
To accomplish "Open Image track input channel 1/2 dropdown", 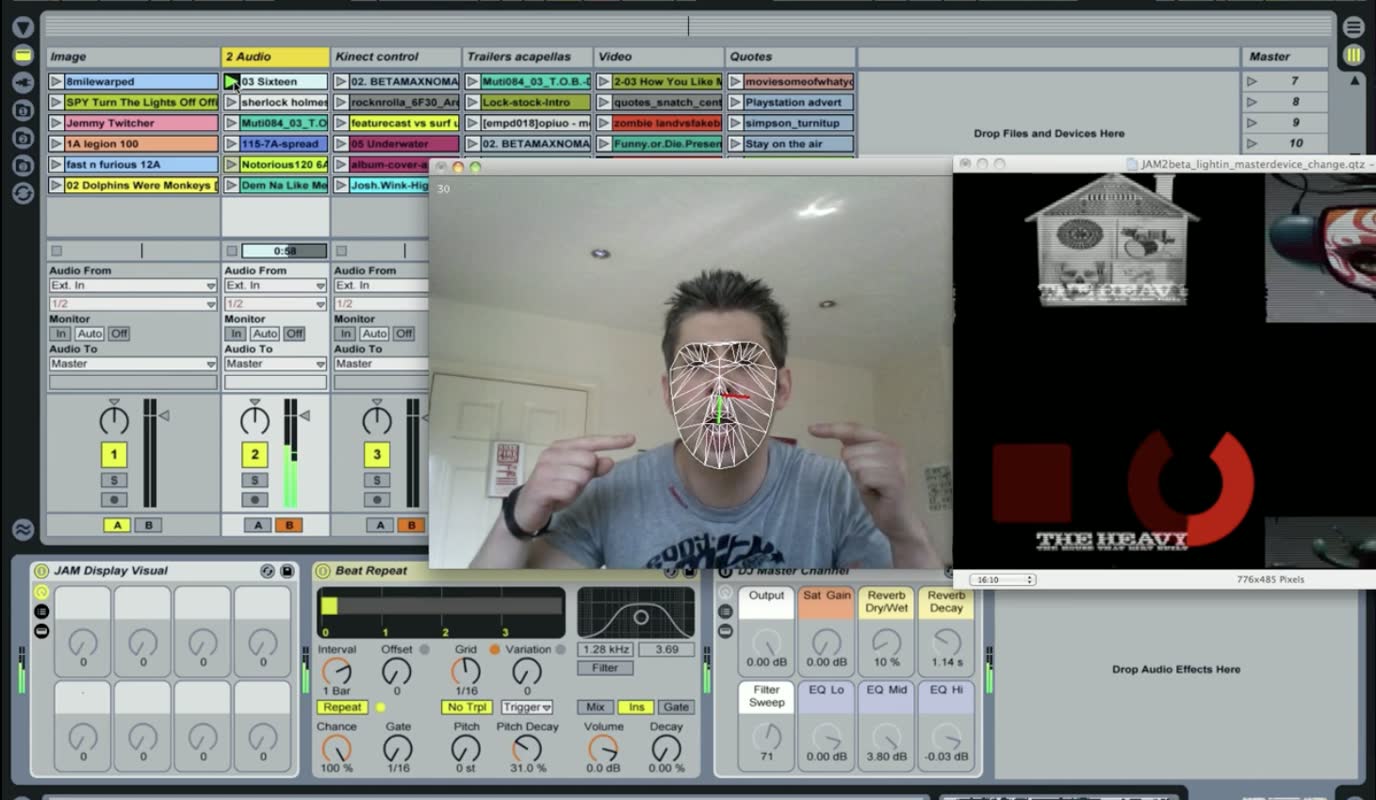I will click(x=133, y=303).
